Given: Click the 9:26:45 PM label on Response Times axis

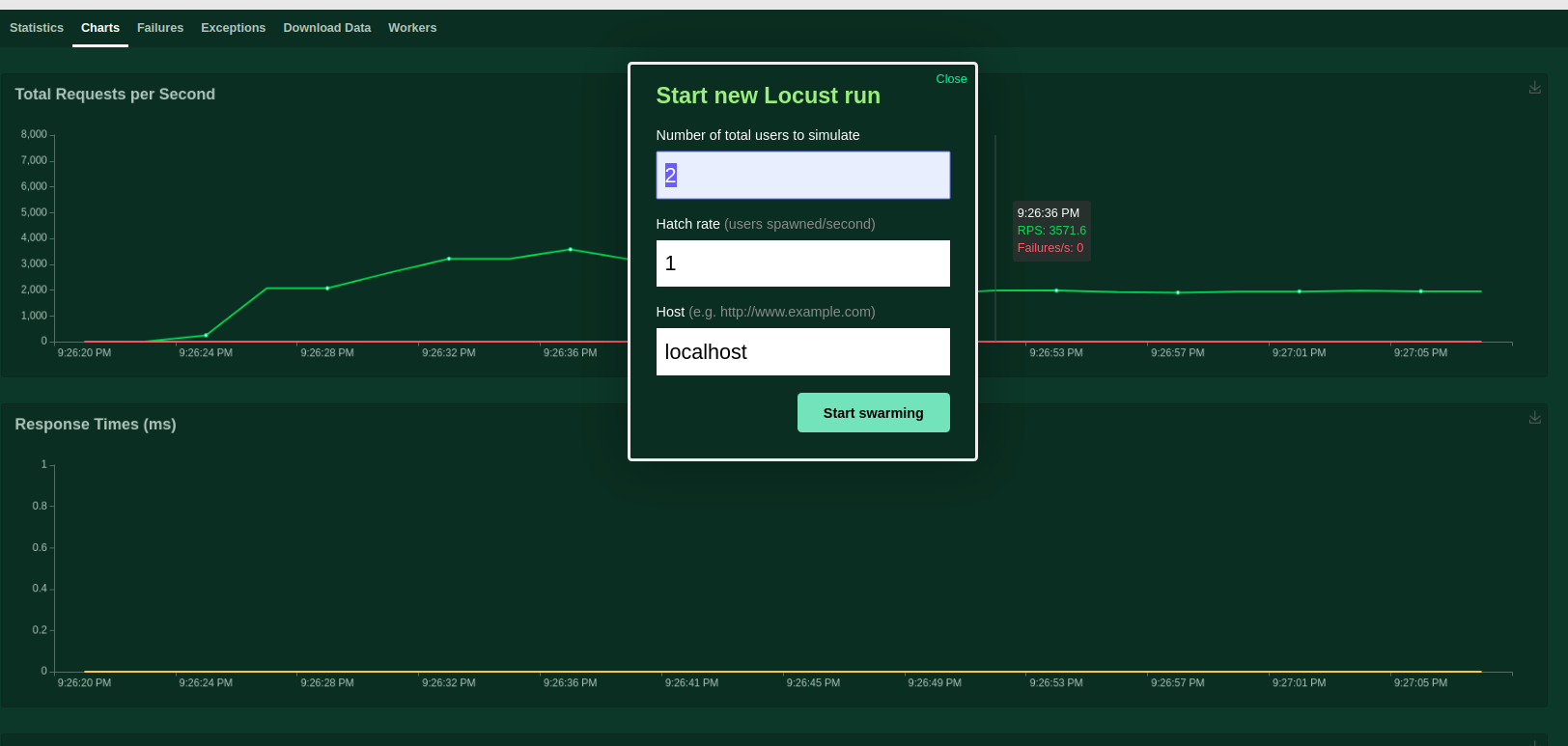Looking at the screenshot, I should 813,682.
